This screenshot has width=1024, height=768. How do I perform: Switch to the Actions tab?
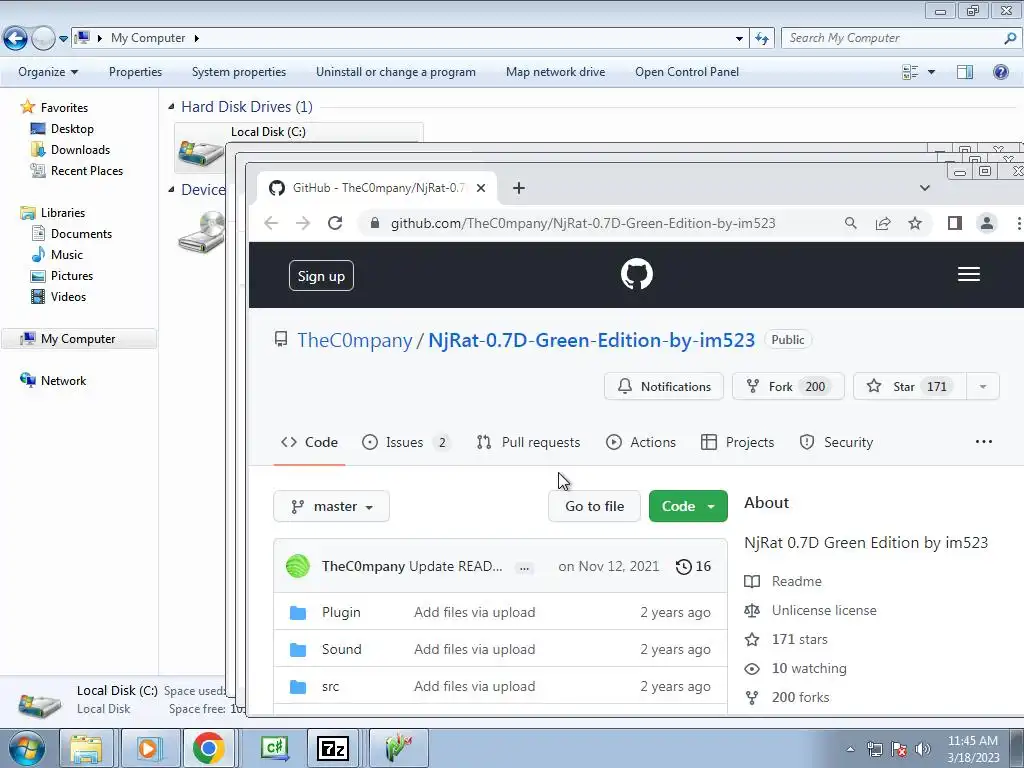point(641,442)
